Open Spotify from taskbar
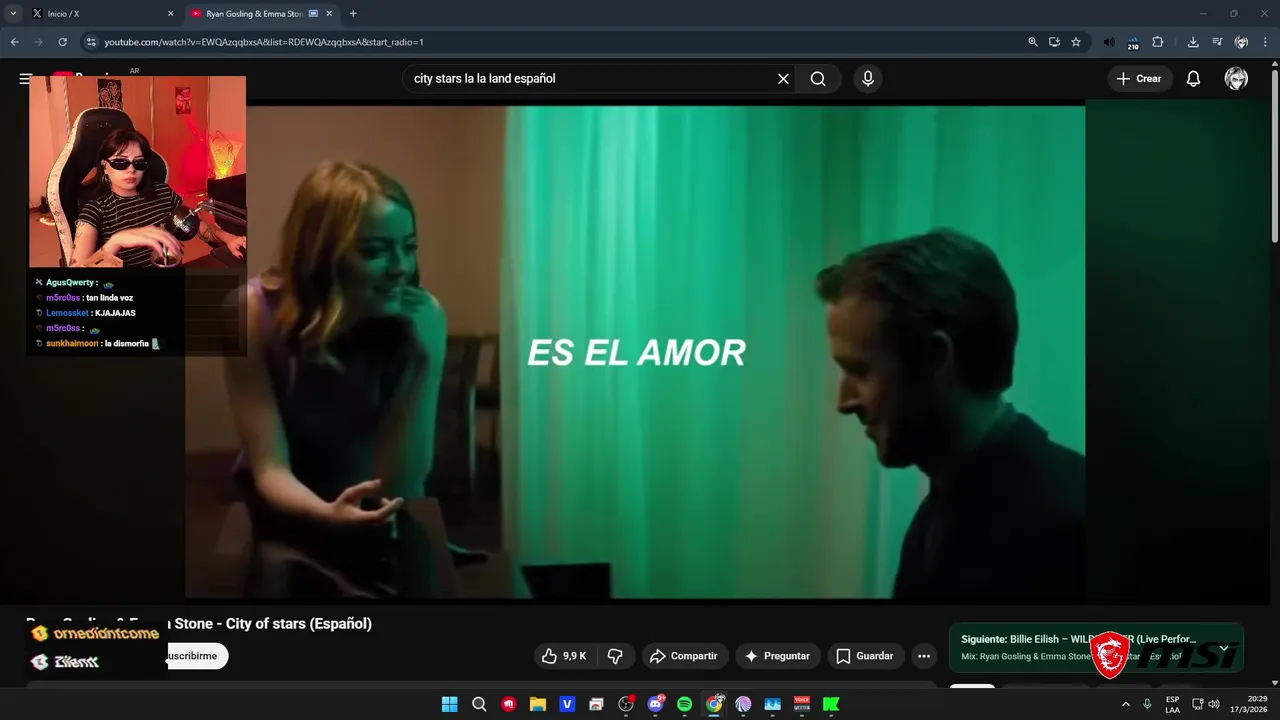The image size is (1280, 720). [684, 704]
